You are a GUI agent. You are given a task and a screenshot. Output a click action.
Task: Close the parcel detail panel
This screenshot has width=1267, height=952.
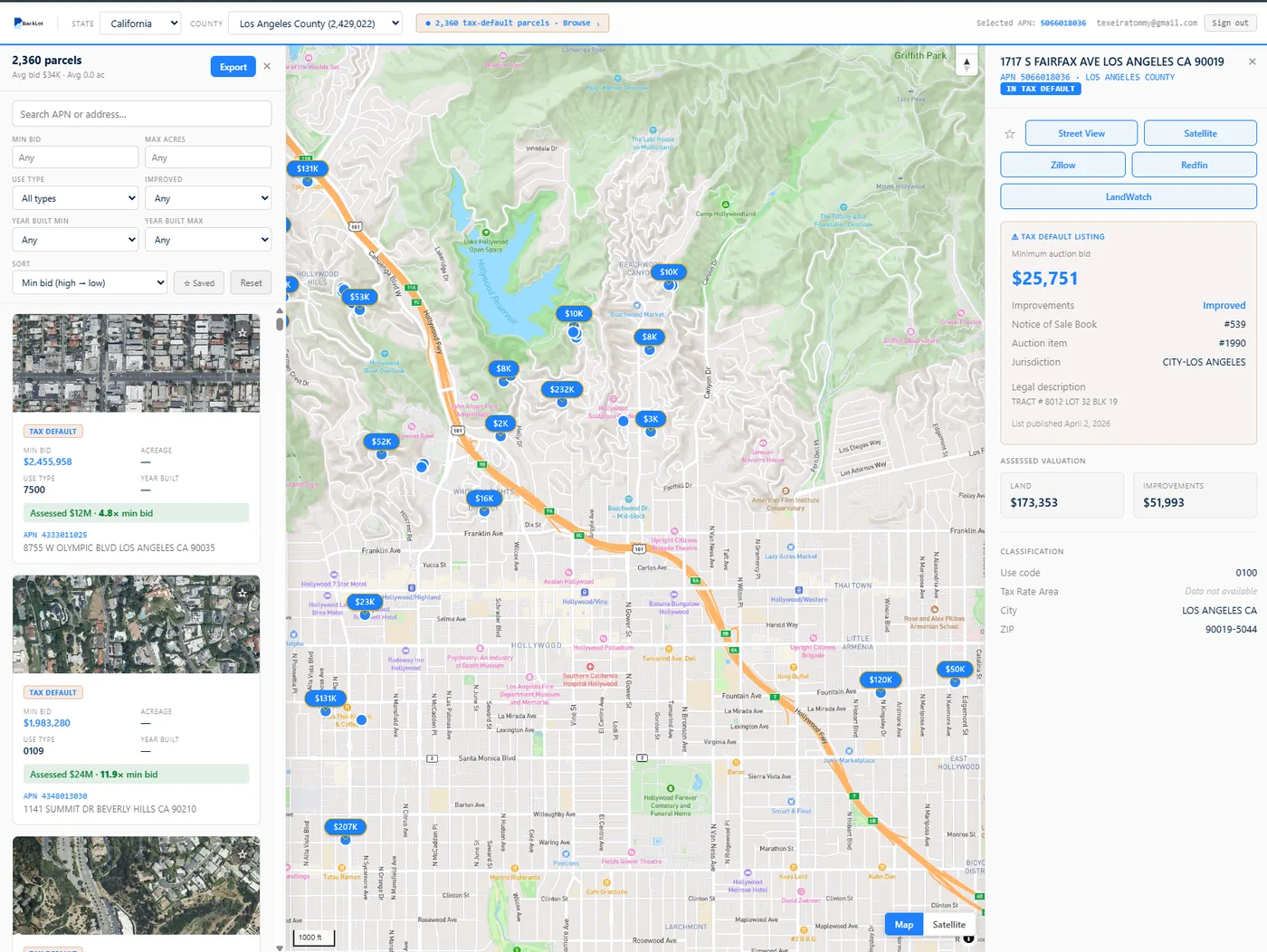point(1252,62)
